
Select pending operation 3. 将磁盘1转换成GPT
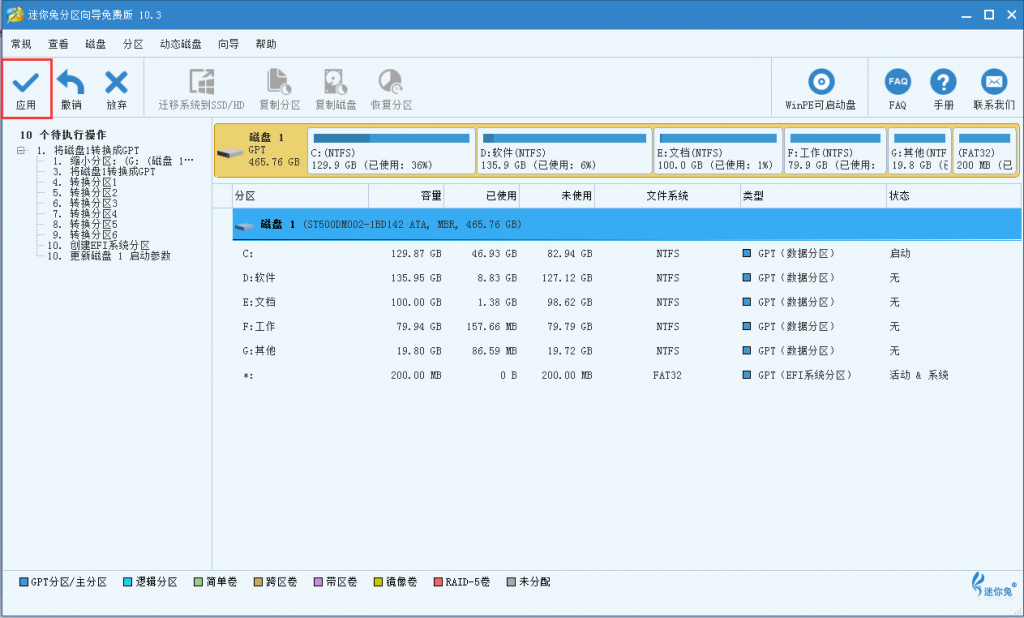point(104,171)
